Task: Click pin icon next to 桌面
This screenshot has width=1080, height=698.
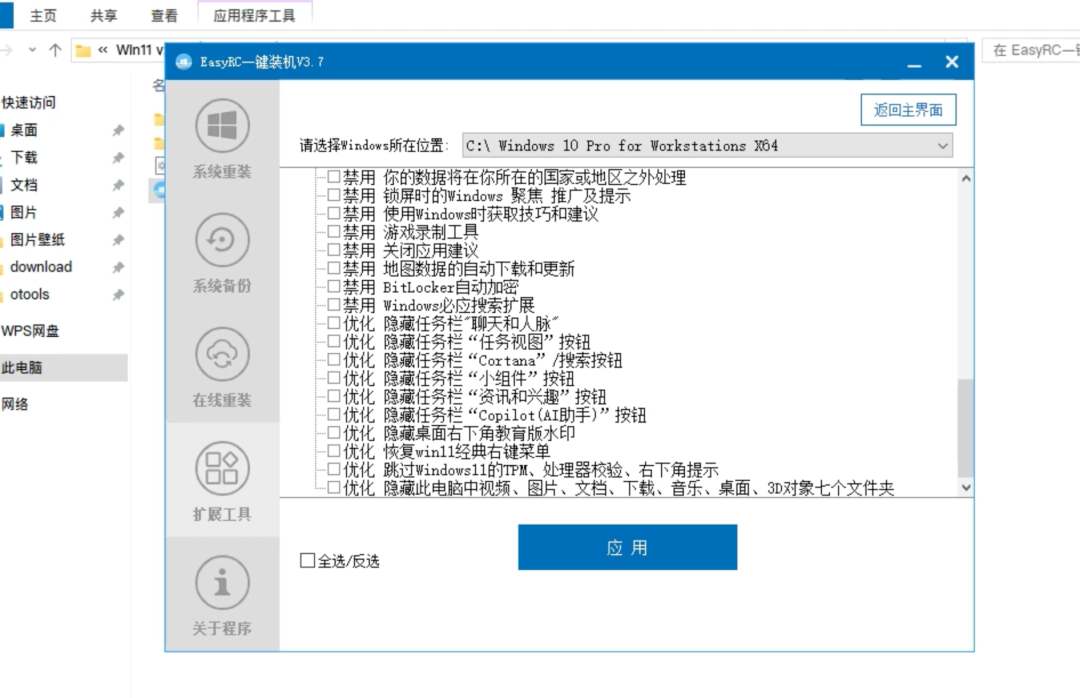Action: [x=118, y=130]
